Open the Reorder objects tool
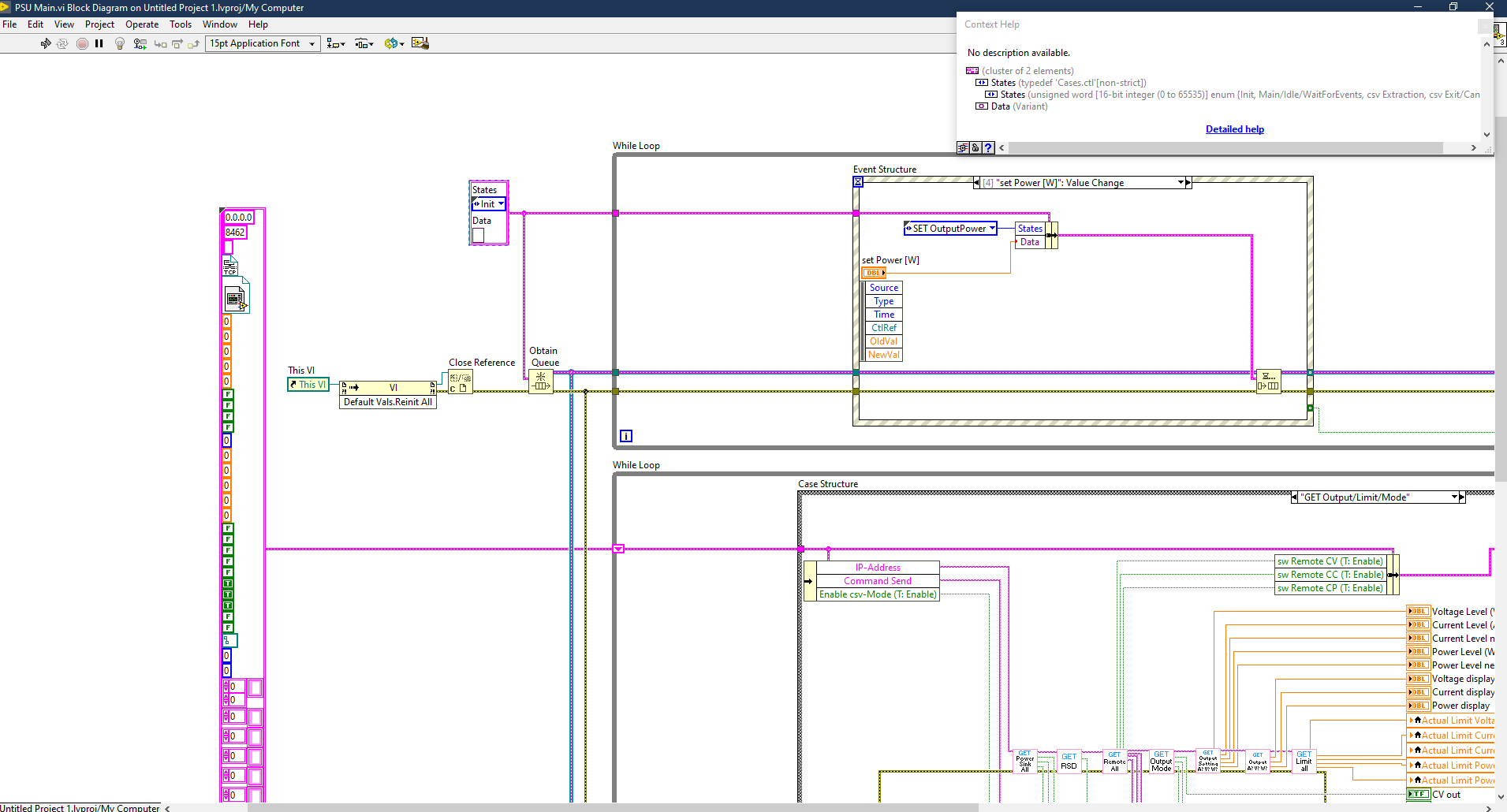 (x=394, y=43)
